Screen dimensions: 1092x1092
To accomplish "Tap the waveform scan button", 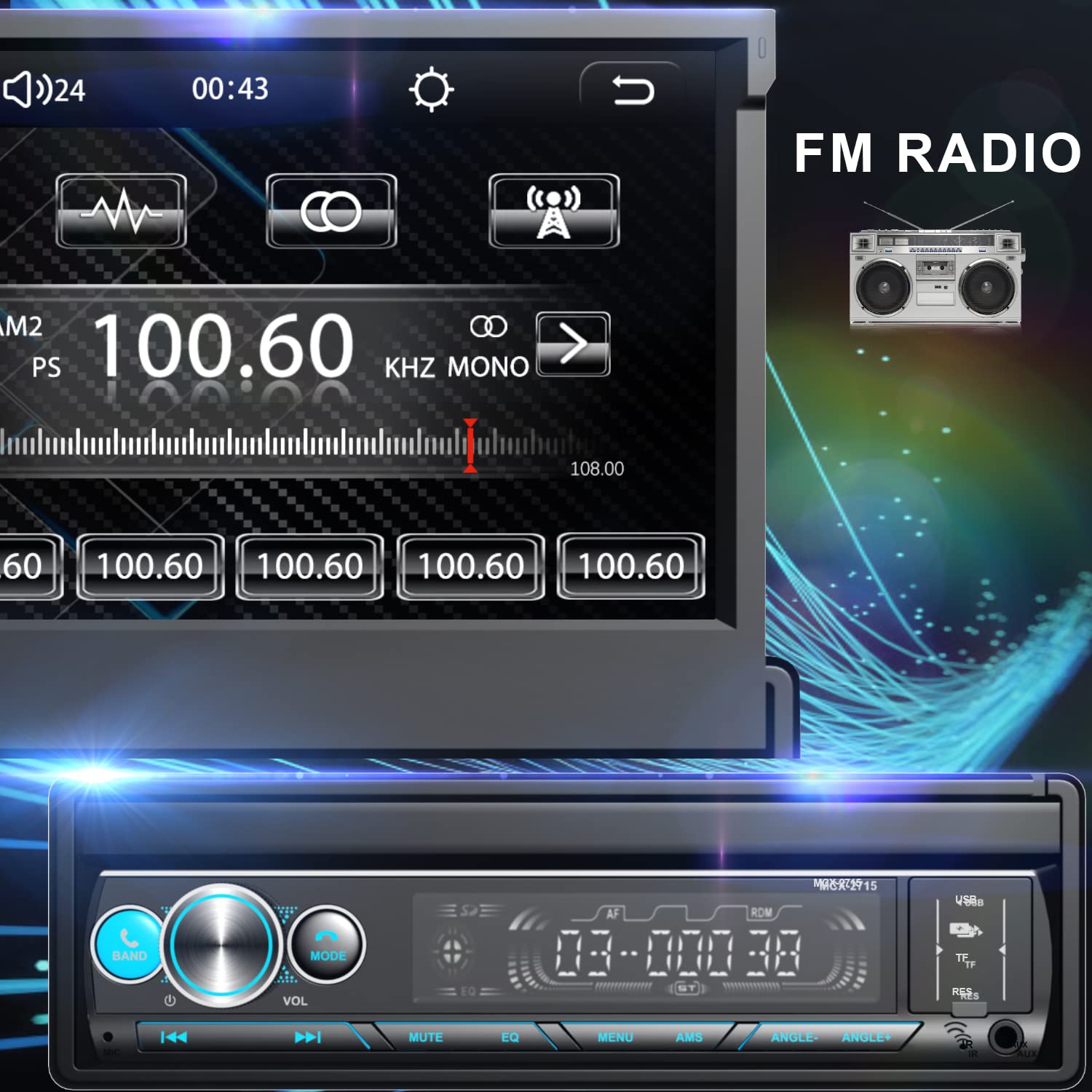I will click(121, 211).
